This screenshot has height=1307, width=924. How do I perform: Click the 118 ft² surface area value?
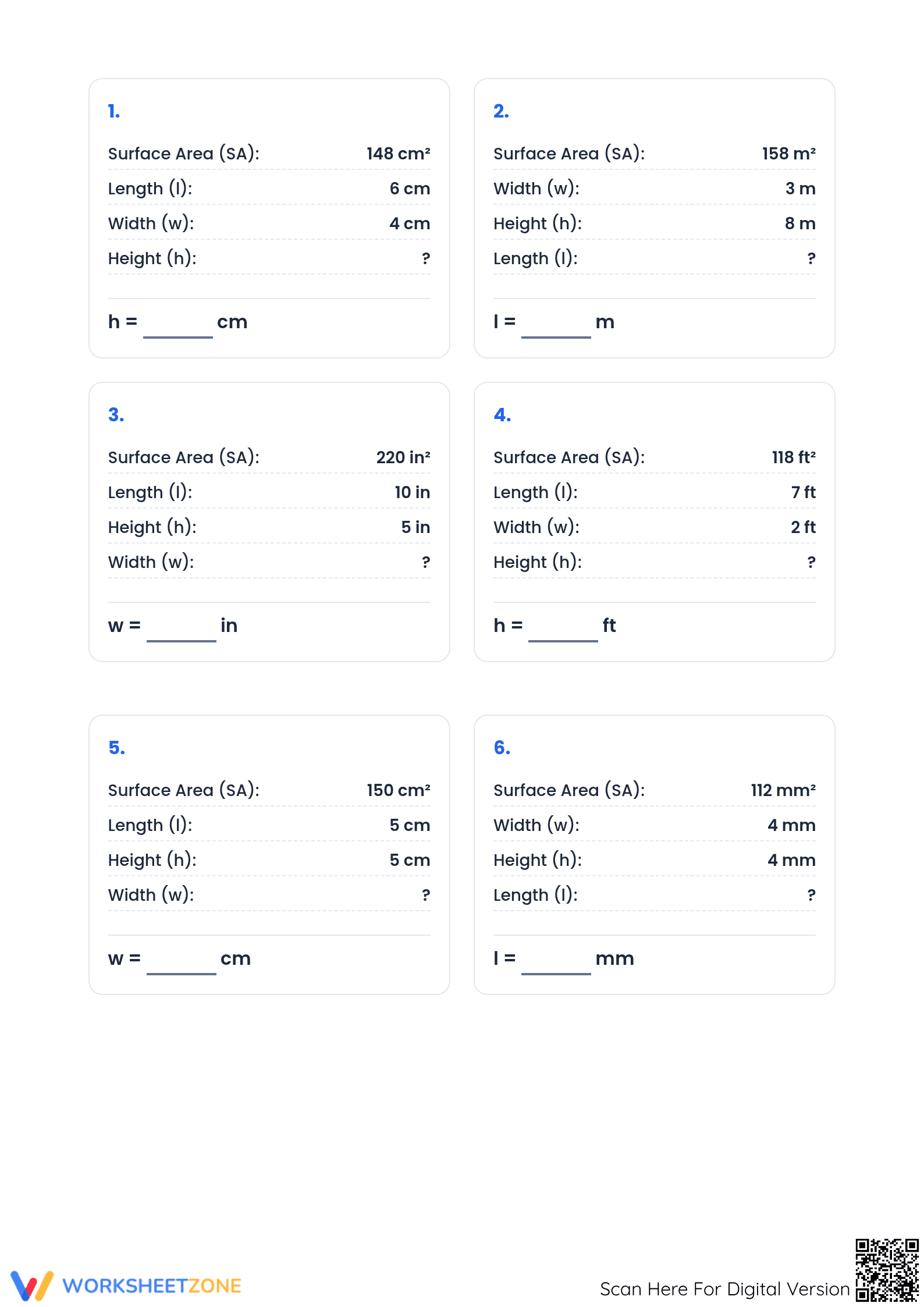click(794, 457)
